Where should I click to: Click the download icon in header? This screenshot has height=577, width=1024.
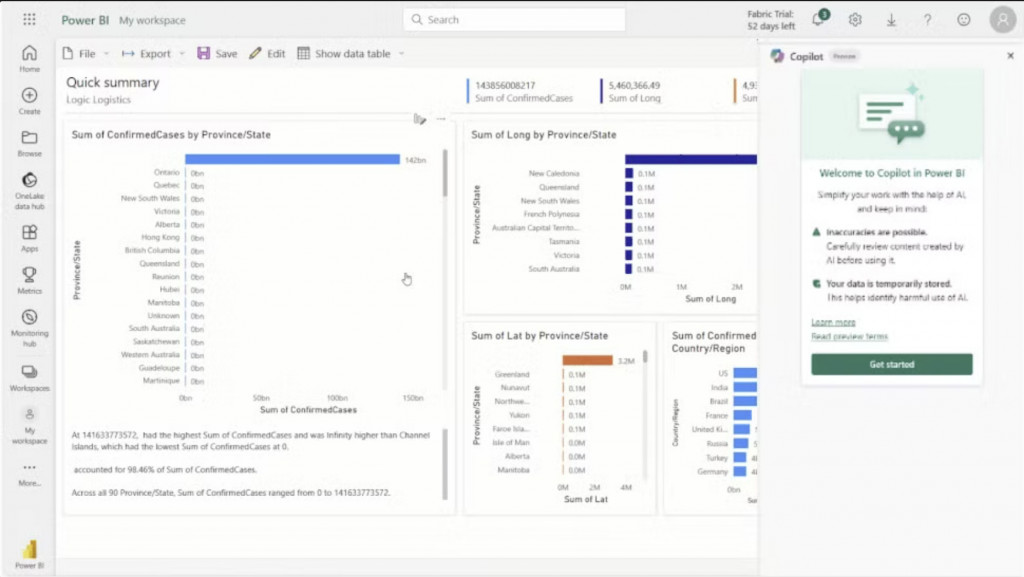[x=891, y=20]
